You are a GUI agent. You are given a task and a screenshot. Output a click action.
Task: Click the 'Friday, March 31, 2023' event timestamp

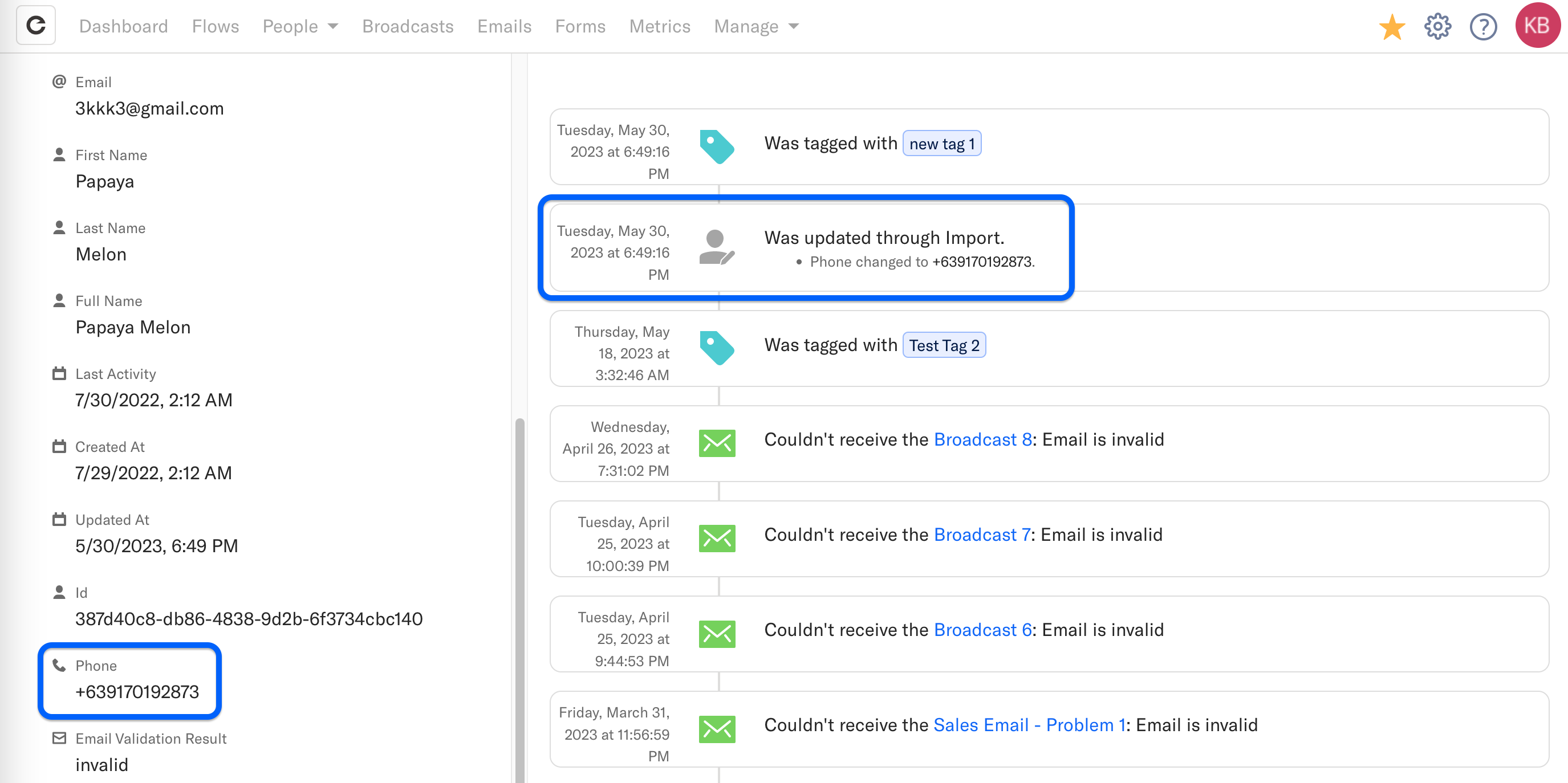coord(614,734)
